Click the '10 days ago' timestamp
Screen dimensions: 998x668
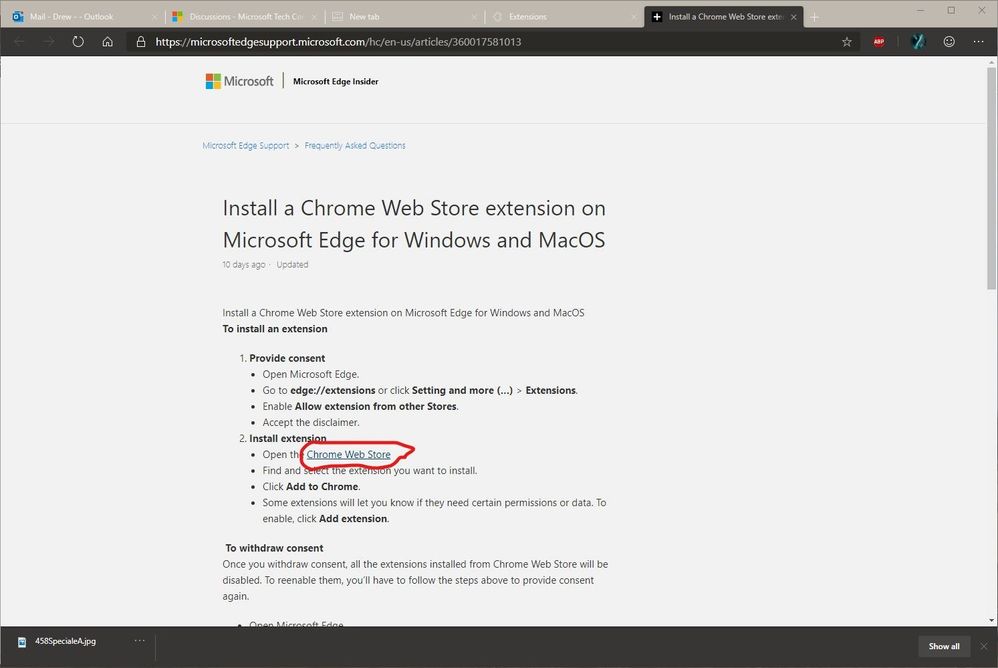(x=244, y=265)
